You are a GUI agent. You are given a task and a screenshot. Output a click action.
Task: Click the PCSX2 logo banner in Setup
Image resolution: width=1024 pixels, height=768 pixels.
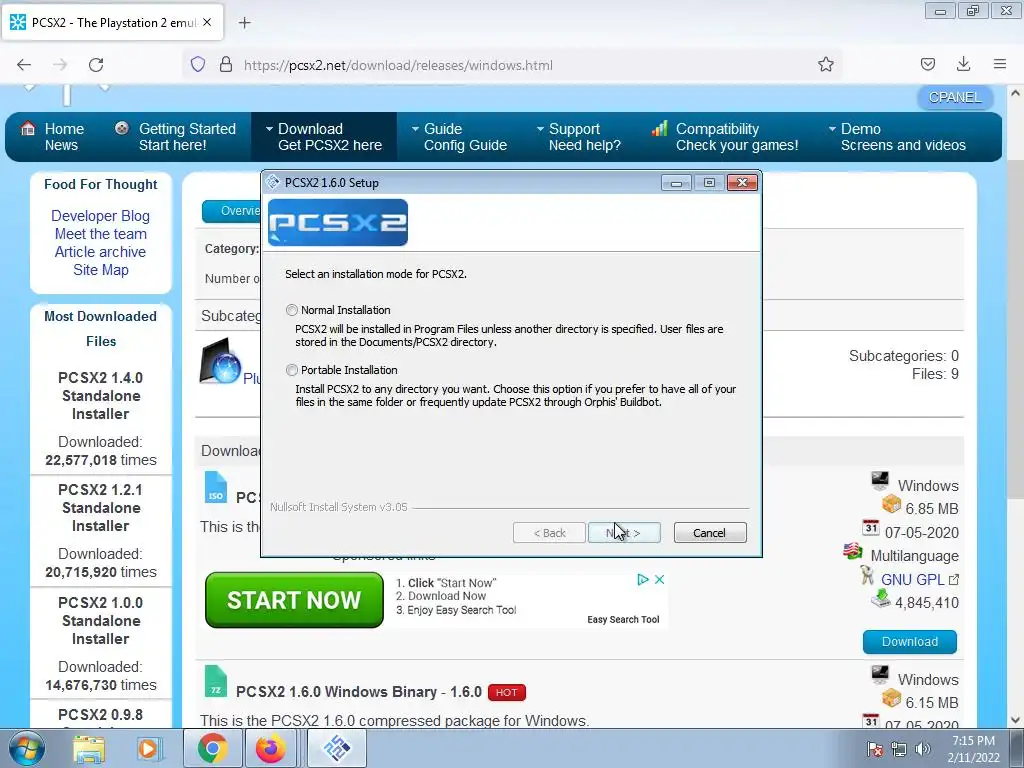pos(338,223)
